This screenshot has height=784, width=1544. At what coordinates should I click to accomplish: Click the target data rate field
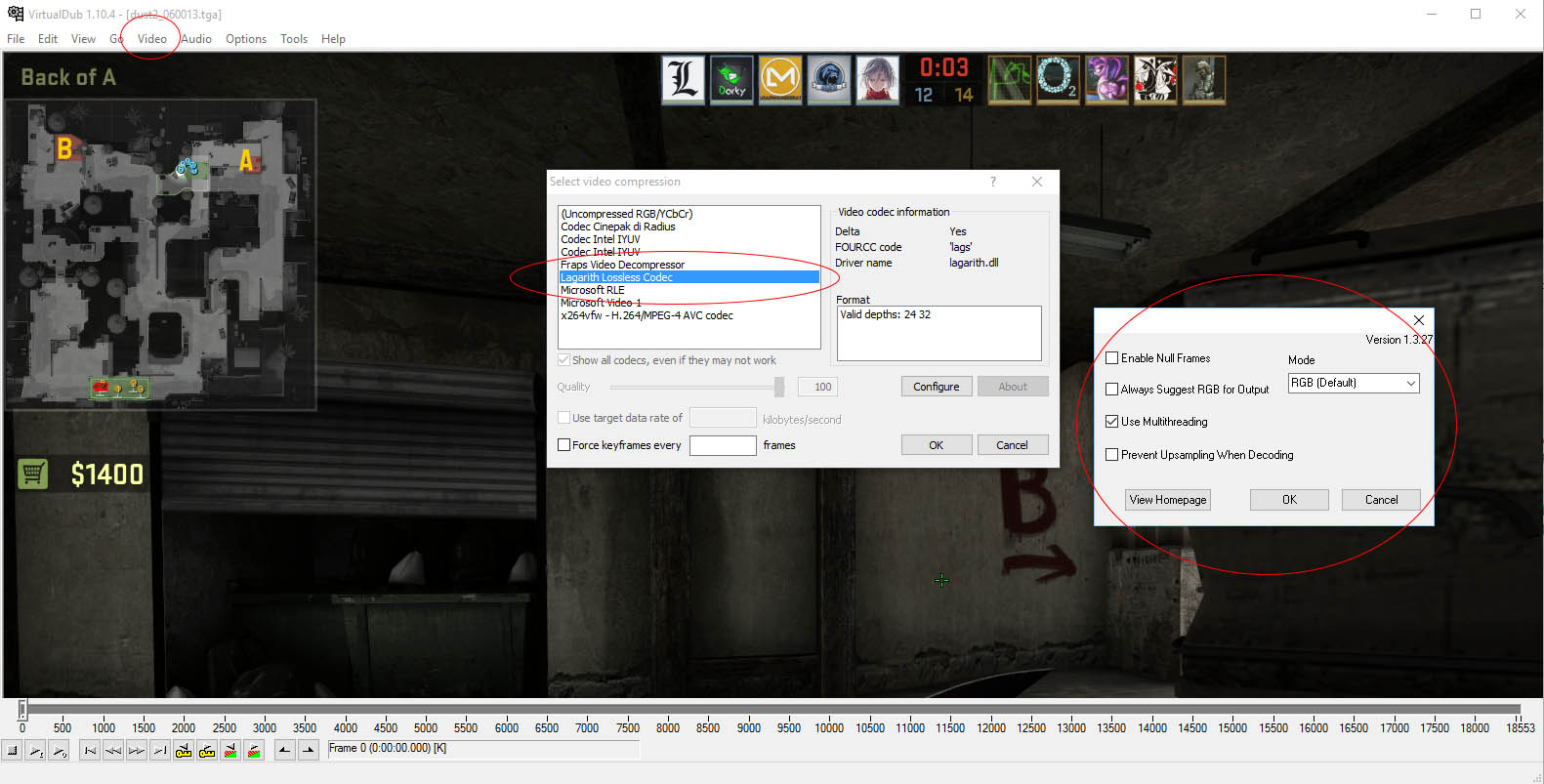[x=723, y=418]
